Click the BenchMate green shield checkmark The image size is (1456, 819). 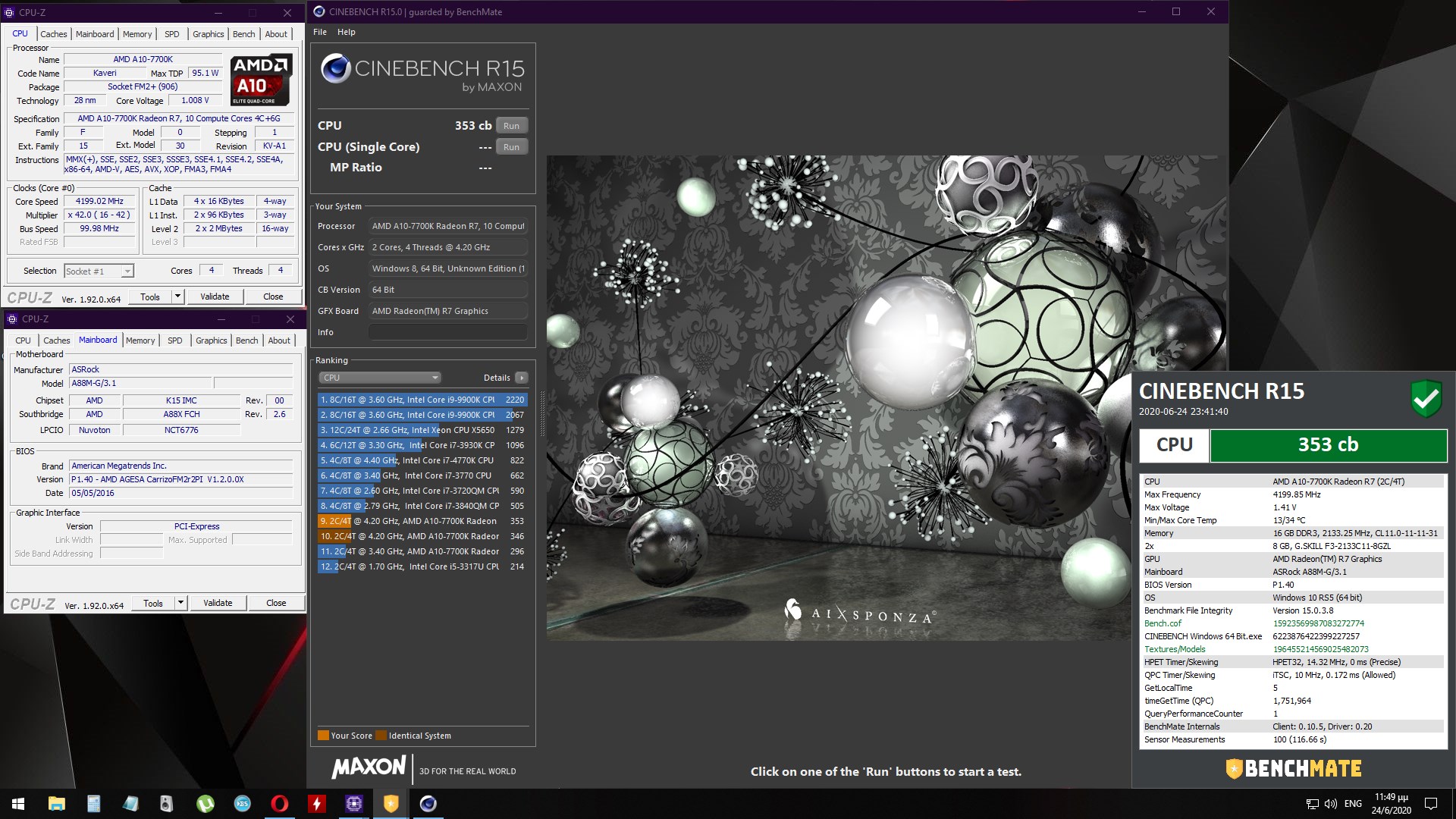tap(1426, 398)
